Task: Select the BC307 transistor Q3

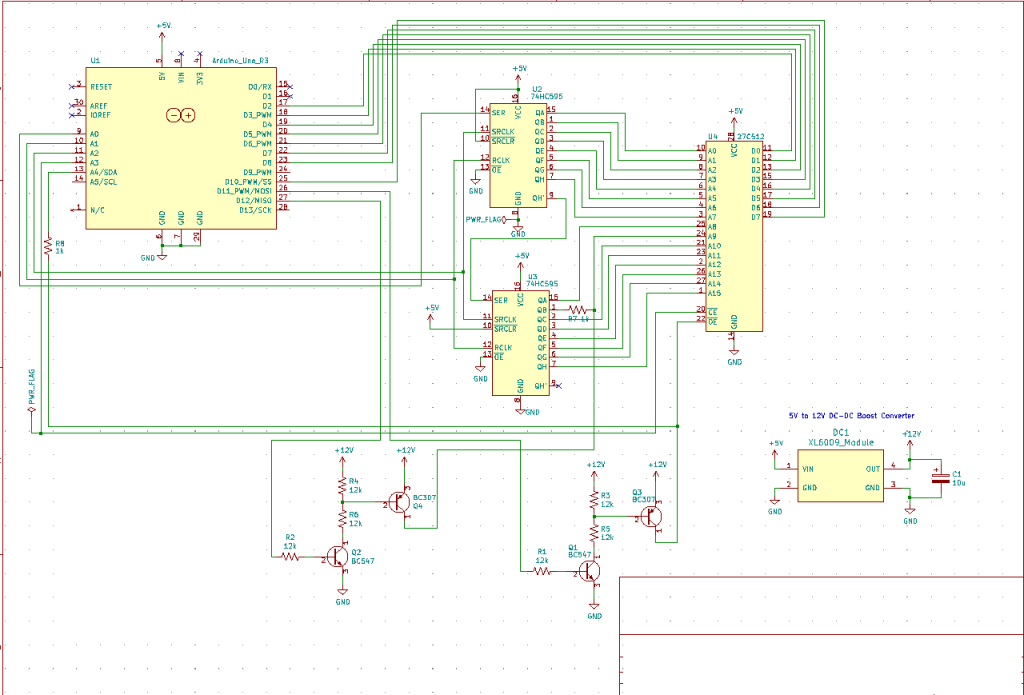Action: (x=654, y=516)
